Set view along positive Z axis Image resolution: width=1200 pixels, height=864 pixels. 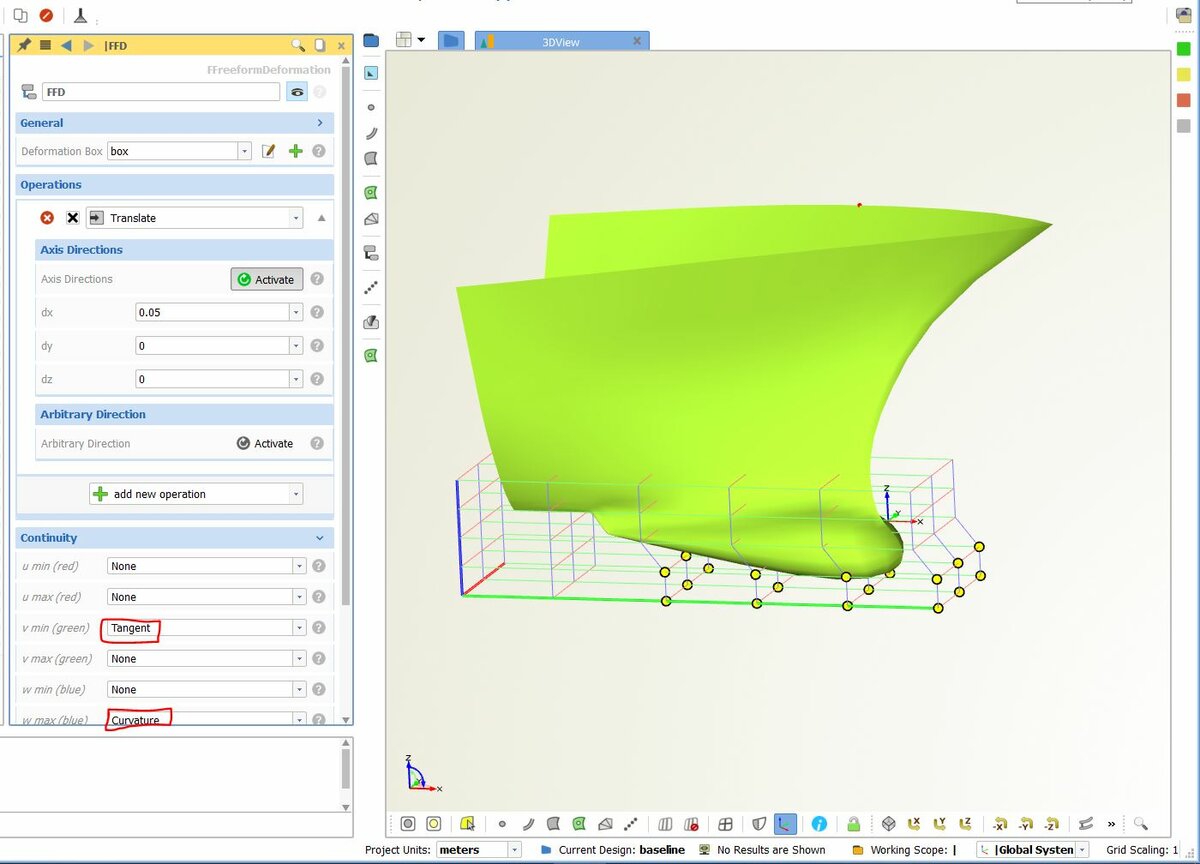[x=965, y=824]
